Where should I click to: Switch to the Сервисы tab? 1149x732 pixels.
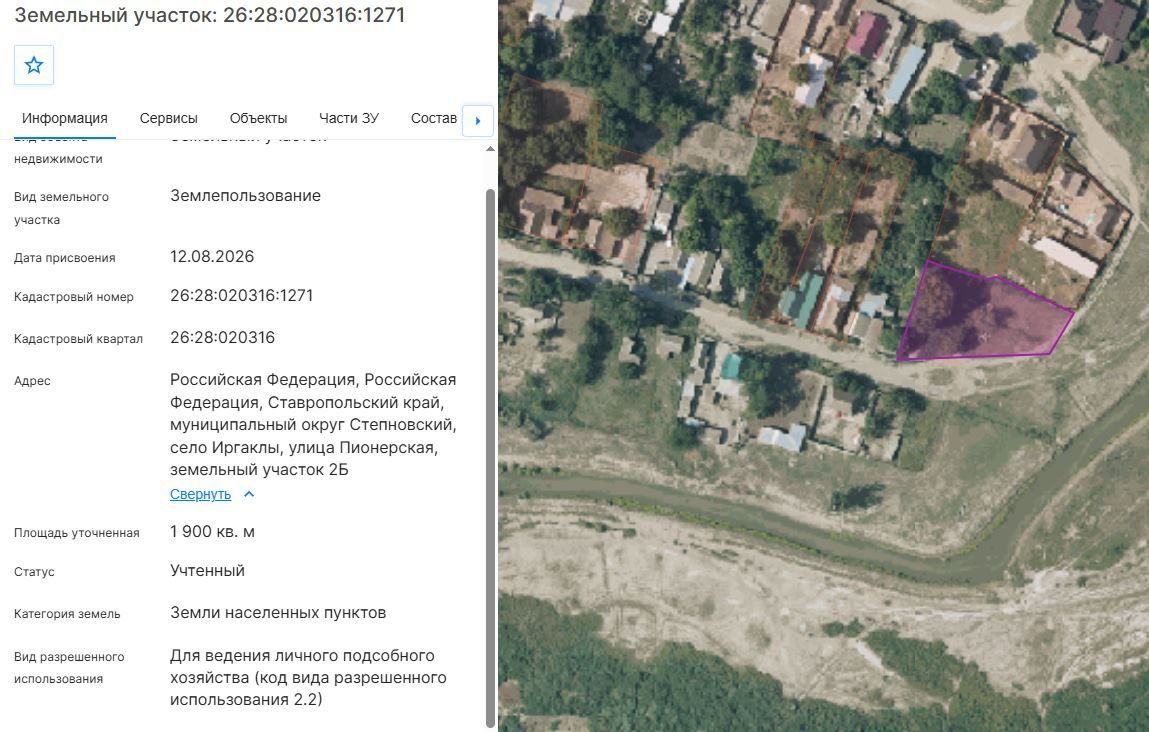[x=169, y=119]
